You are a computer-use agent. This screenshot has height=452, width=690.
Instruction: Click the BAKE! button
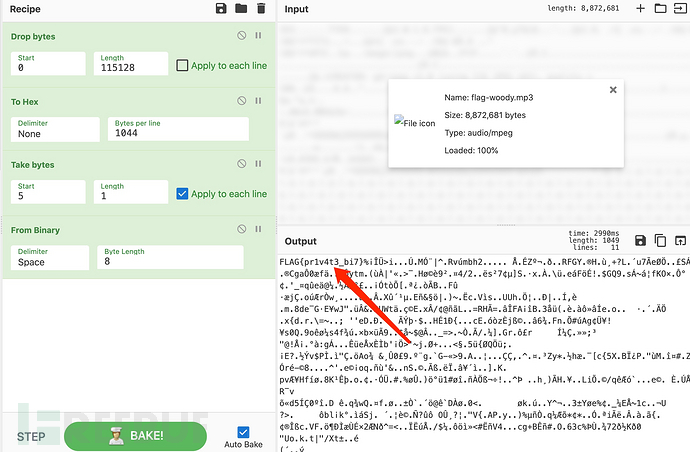[x=135, y=436]
